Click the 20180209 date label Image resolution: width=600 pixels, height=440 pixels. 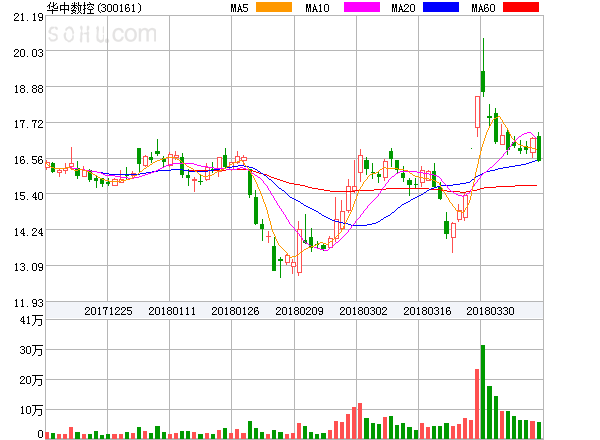[x=299, y=311]
